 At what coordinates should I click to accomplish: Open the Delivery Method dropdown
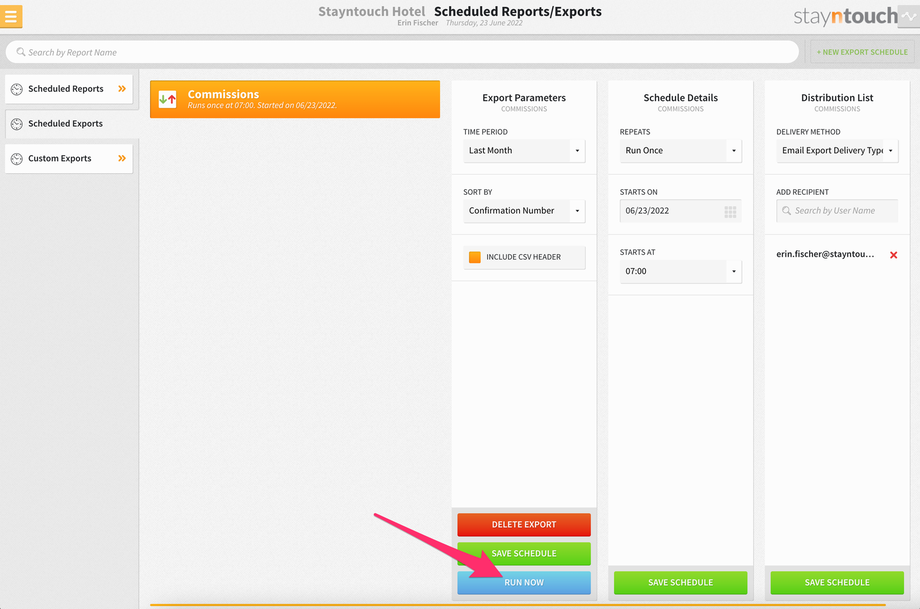point(837,151)
